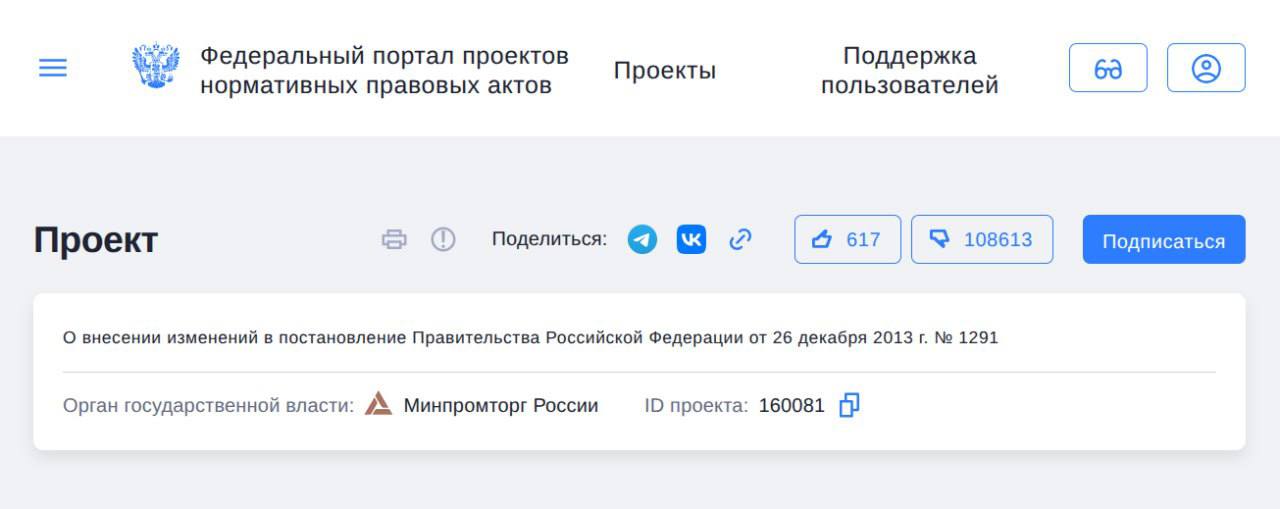This screenshot has width=1280, height=509.
Task: Open the user profile account icon
Action: click(1206, 68)
